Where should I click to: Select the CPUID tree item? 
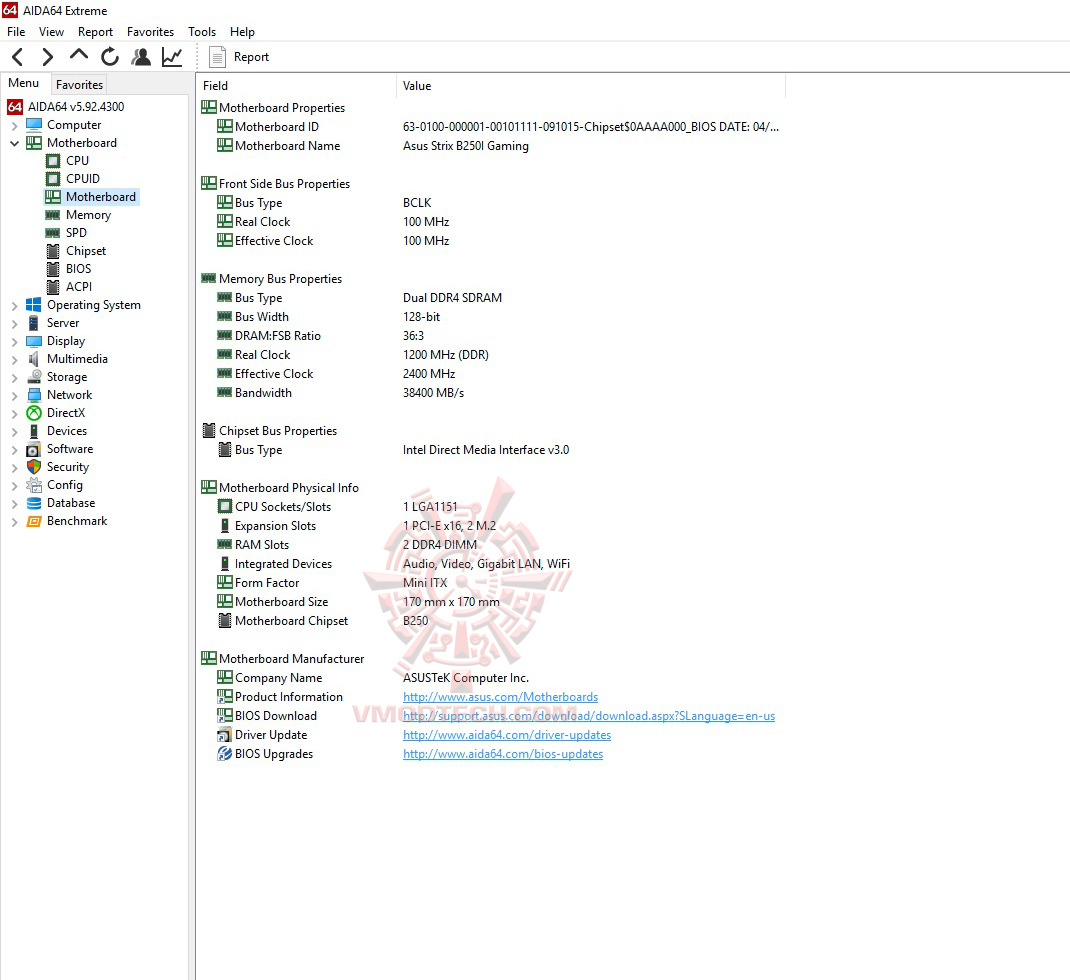(83, 179)
